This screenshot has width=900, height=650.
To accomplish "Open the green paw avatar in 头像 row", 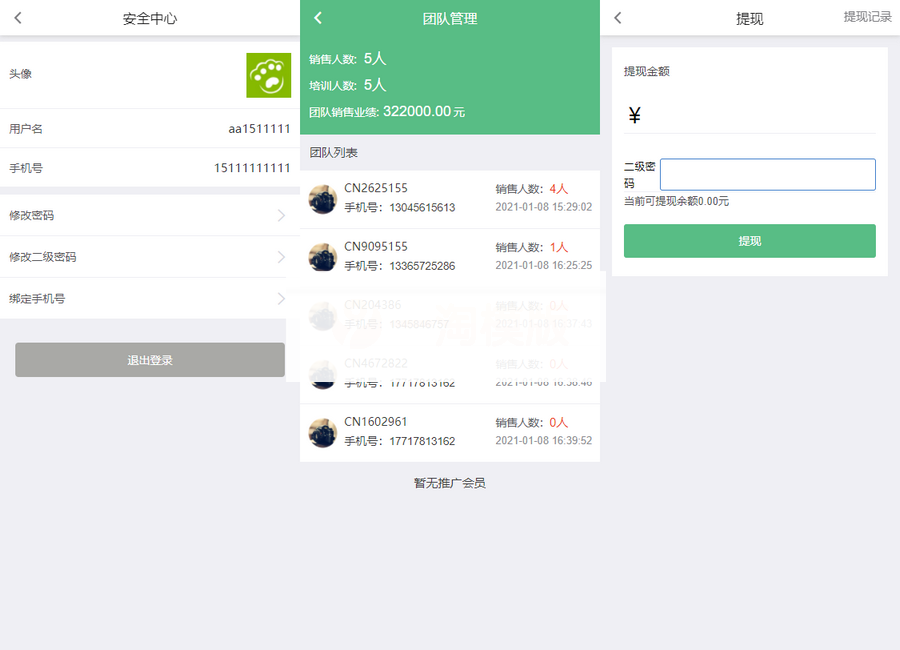I will tap(268, 74).
